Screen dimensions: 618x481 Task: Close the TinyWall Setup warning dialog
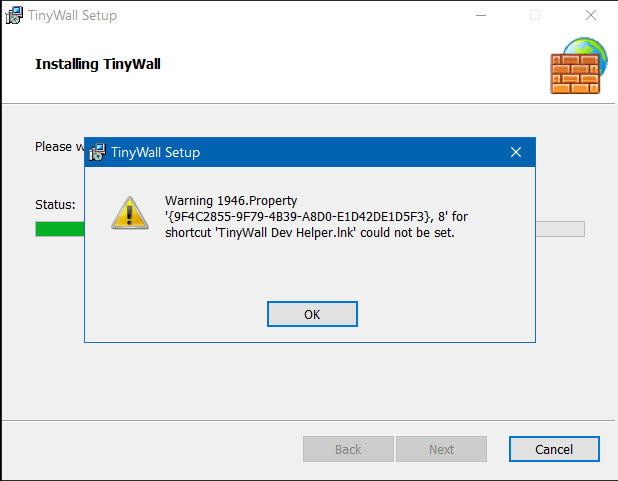pos(516,152)
